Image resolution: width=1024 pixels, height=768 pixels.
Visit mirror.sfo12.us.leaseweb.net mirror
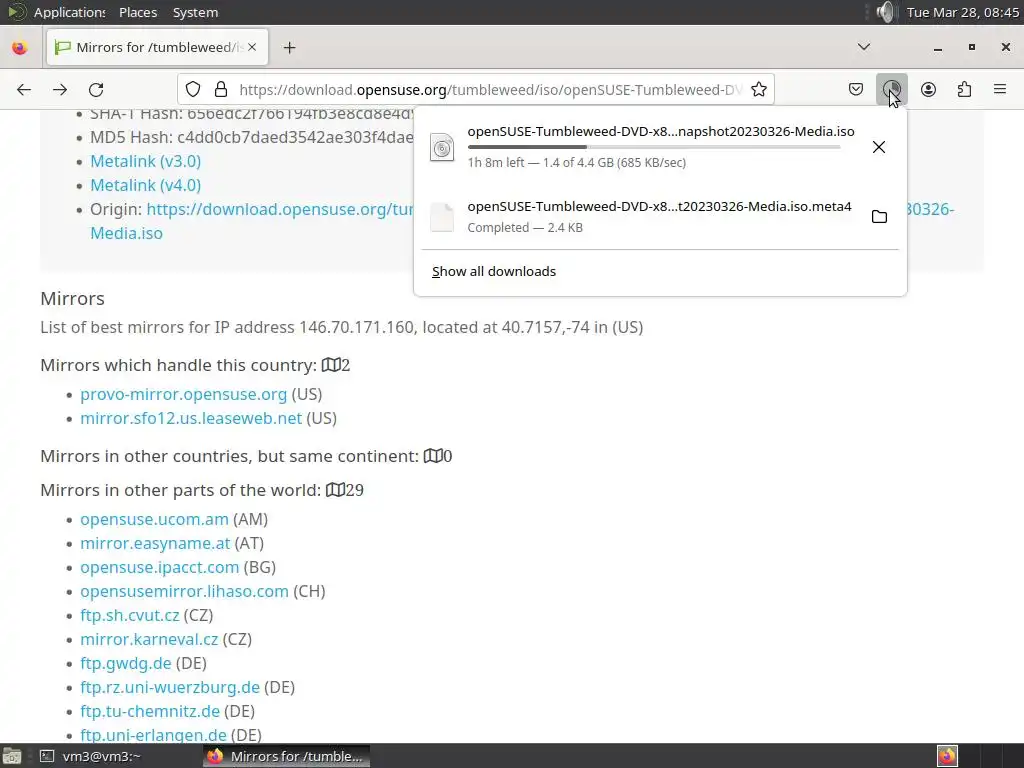(191, 419)
